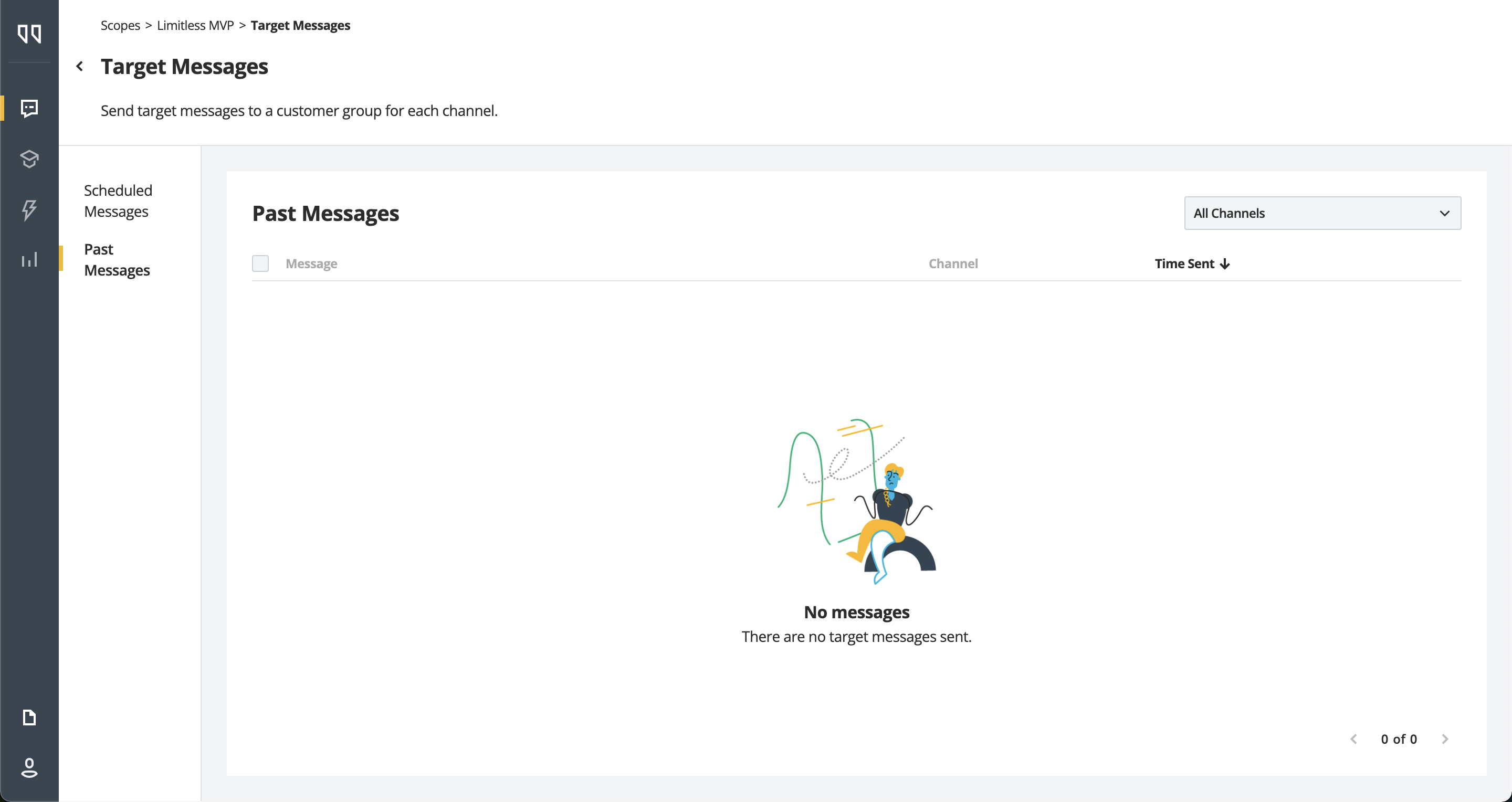Click the chevron in the channel selector
Viewport: 1512px width, 802px height.
point(1444,214)
